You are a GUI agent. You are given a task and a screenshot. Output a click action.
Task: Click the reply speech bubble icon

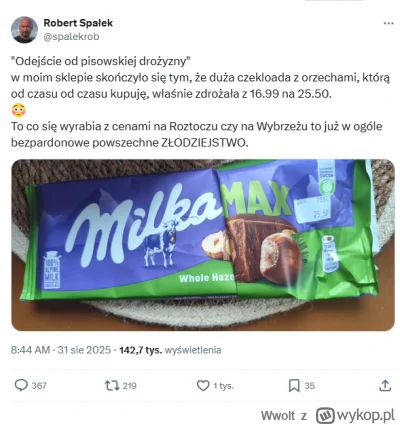(21, 386)
